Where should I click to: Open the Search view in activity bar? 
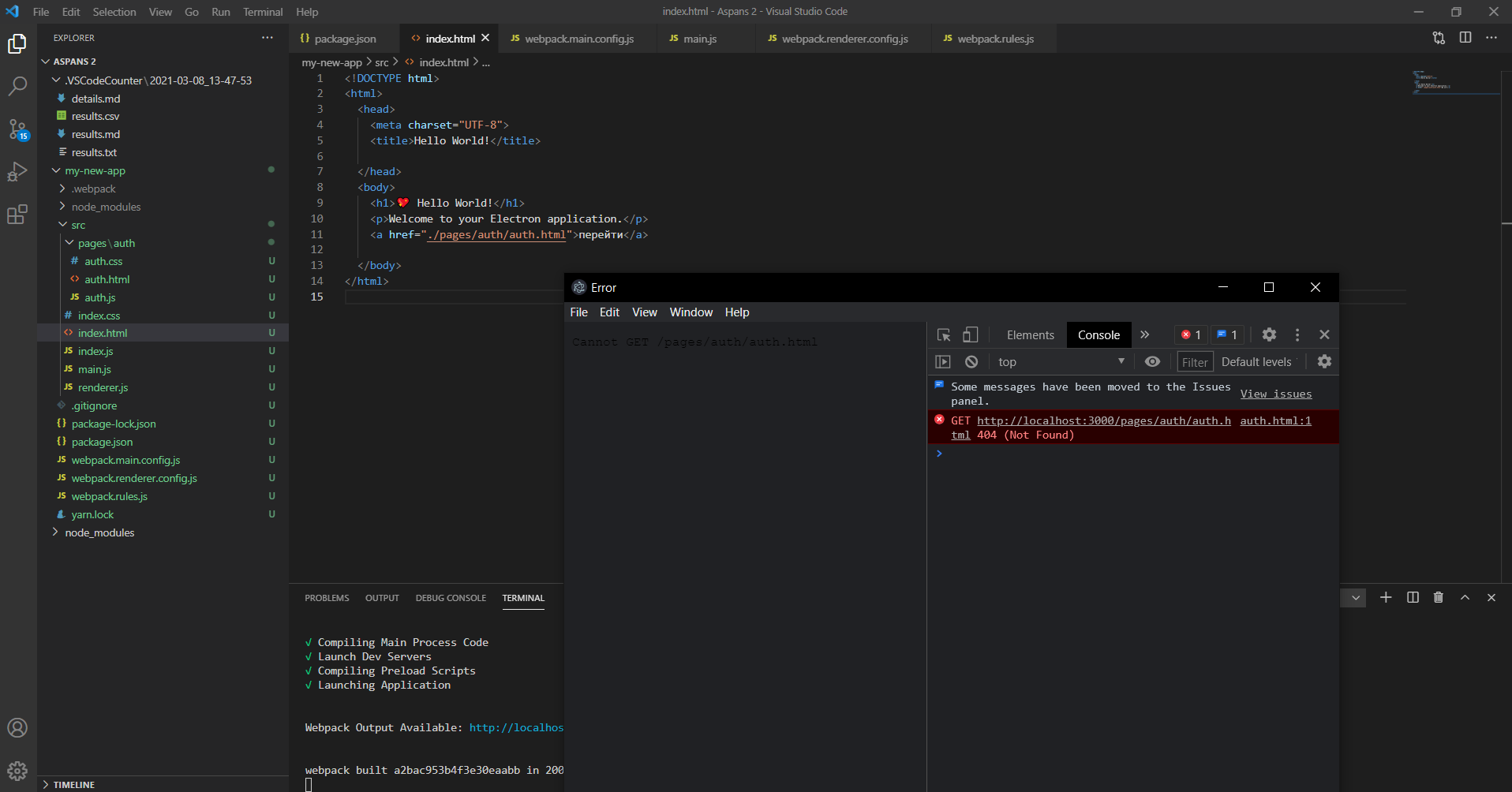17,86
